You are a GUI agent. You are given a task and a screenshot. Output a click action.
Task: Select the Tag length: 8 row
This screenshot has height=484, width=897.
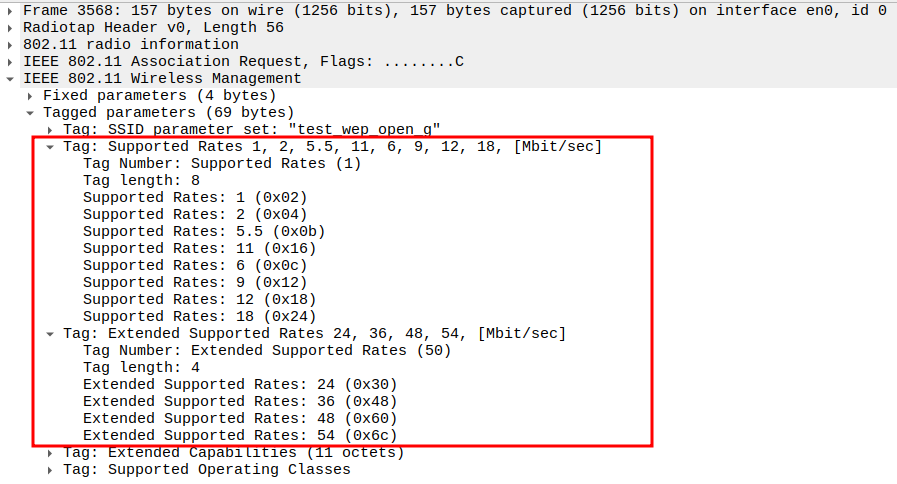coord(141,181)
